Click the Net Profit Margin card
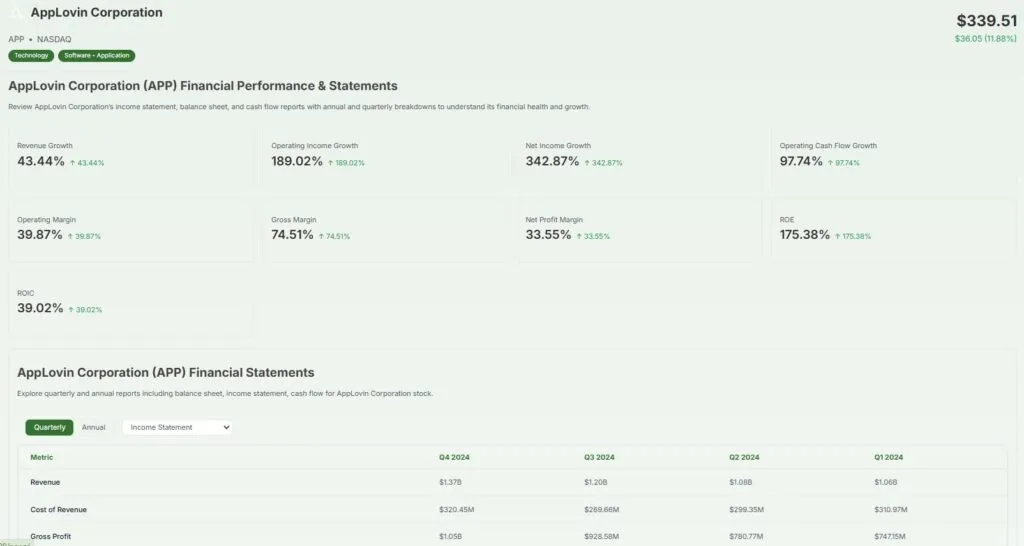The height and width of the screenshot is (546, 1024). coord(640,228)
